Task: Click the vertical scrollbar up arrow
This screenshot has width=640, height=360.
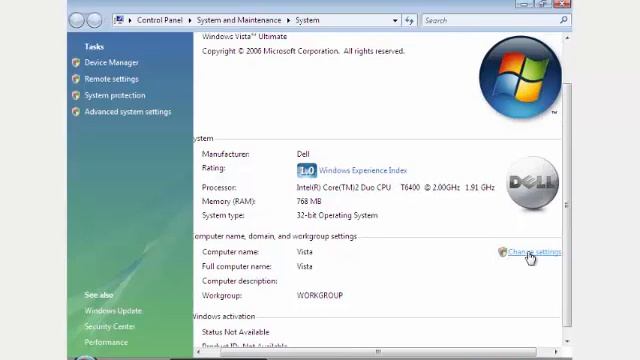Action: [x=567, y=38]
